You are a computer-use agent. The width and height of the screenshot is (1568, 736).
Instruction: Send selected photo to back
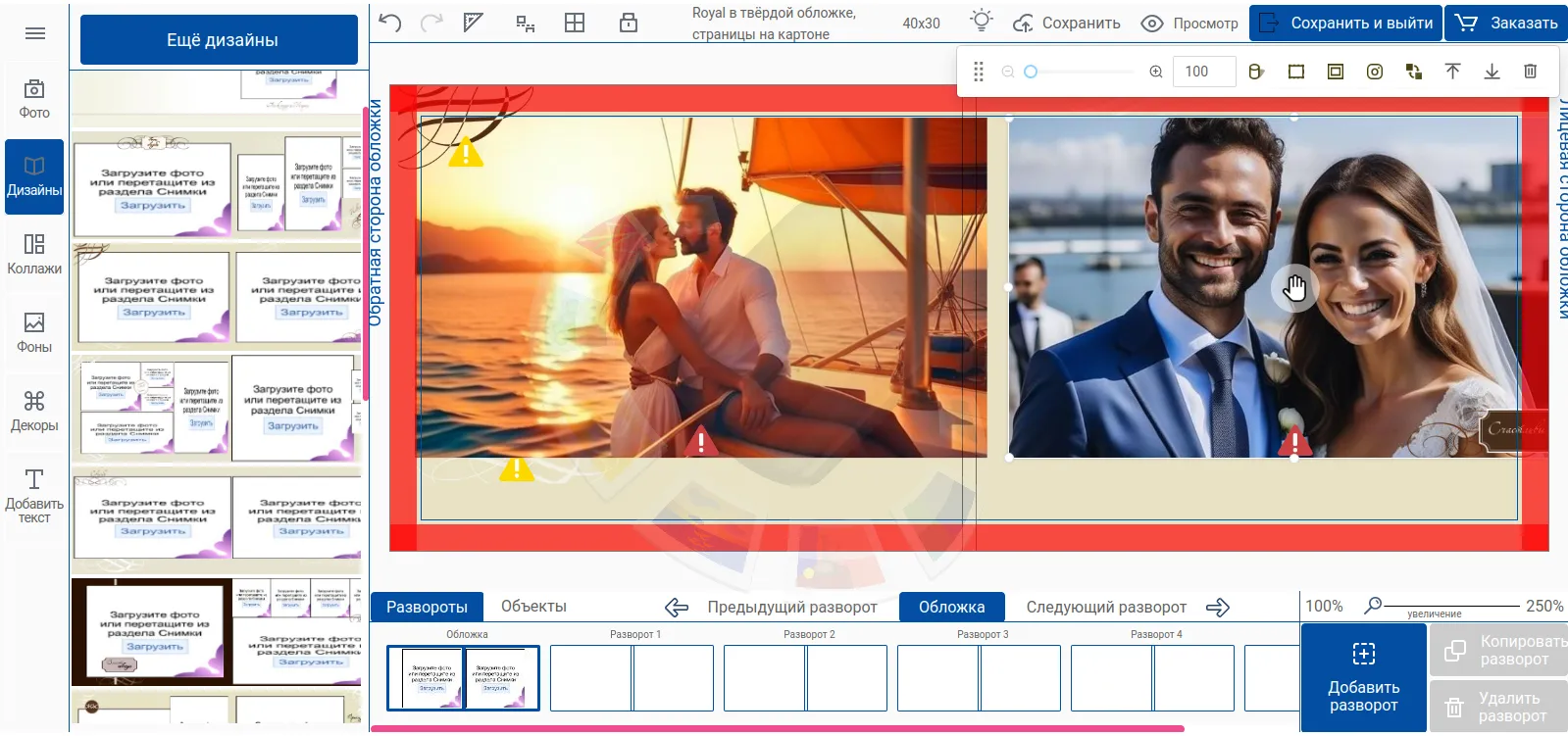click(1492, 72)
